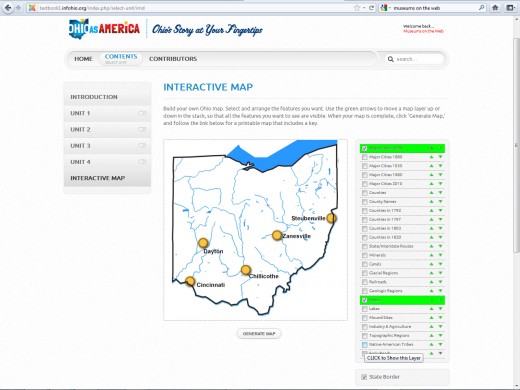The width and height of the screenshot is (520, 390).
Task: Move Counties layer down in stack
Action: pyautogui.click(x=440, y=193)
